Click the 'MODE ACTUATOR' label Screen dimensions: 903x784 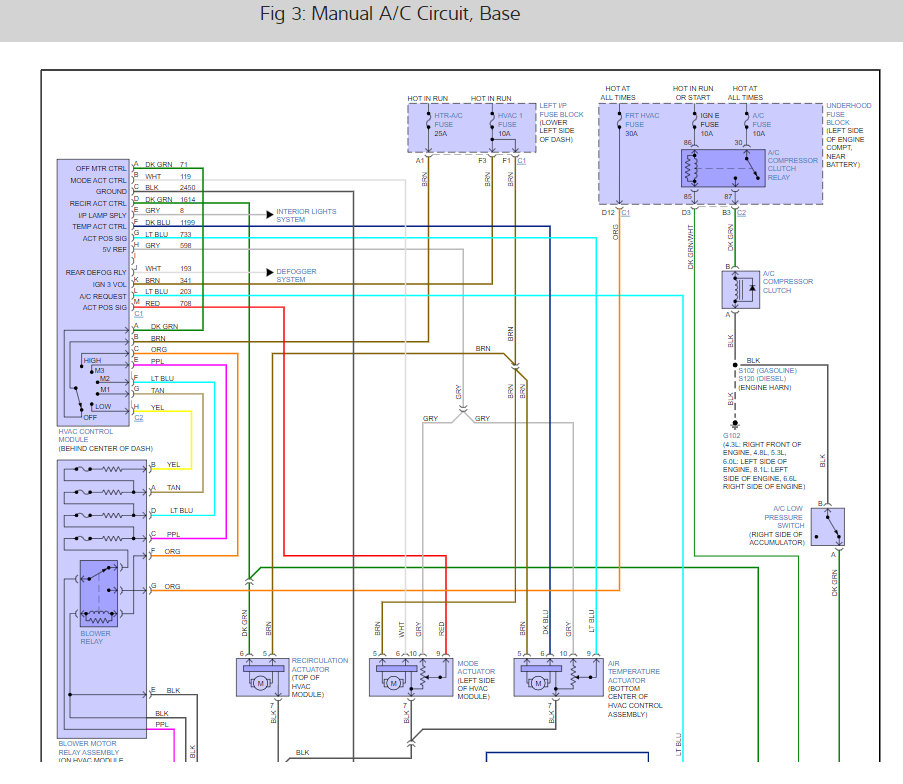(x=476, y=668)
